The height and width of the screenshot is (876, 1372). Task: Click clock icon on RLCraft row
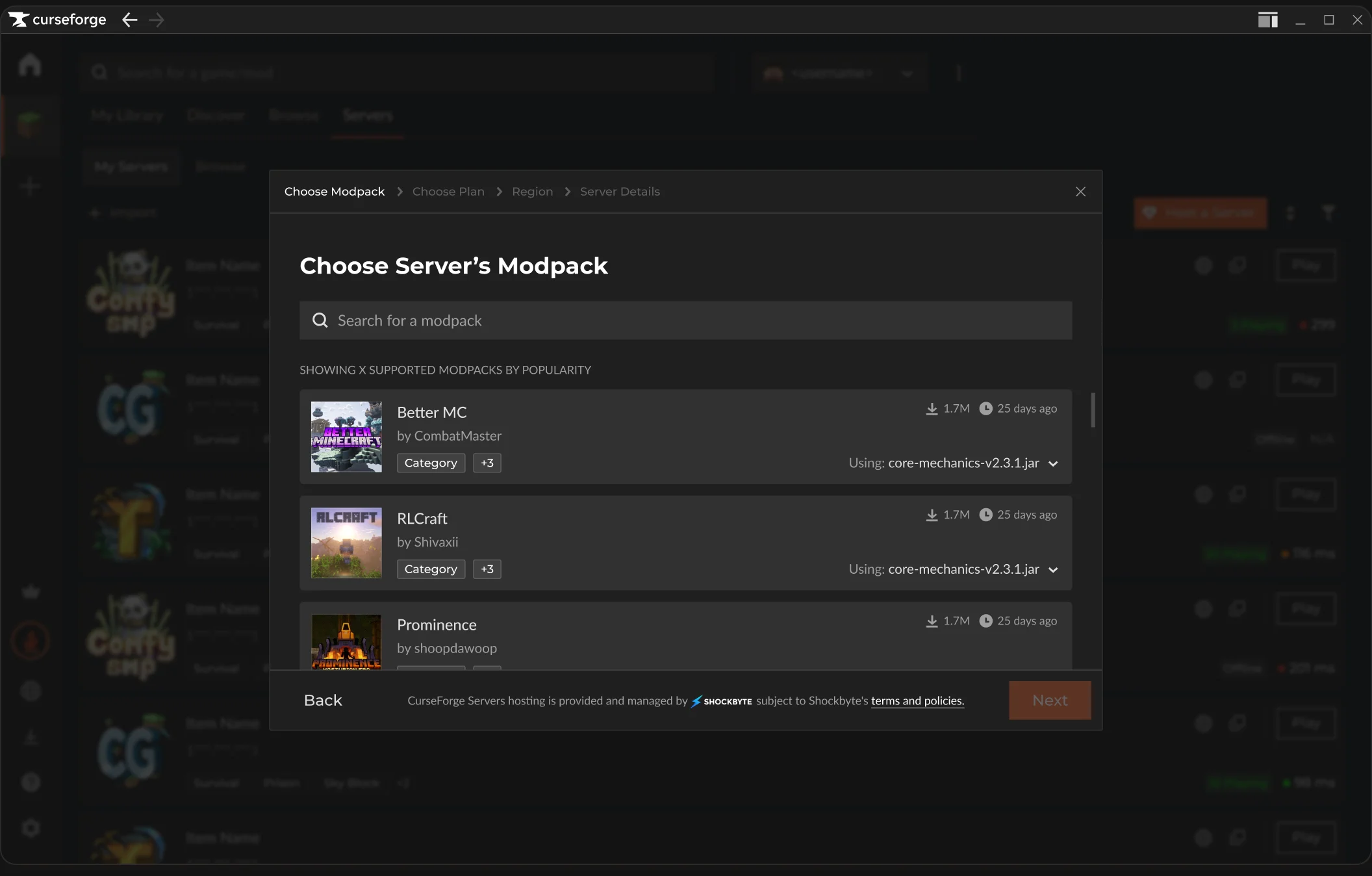985,515
